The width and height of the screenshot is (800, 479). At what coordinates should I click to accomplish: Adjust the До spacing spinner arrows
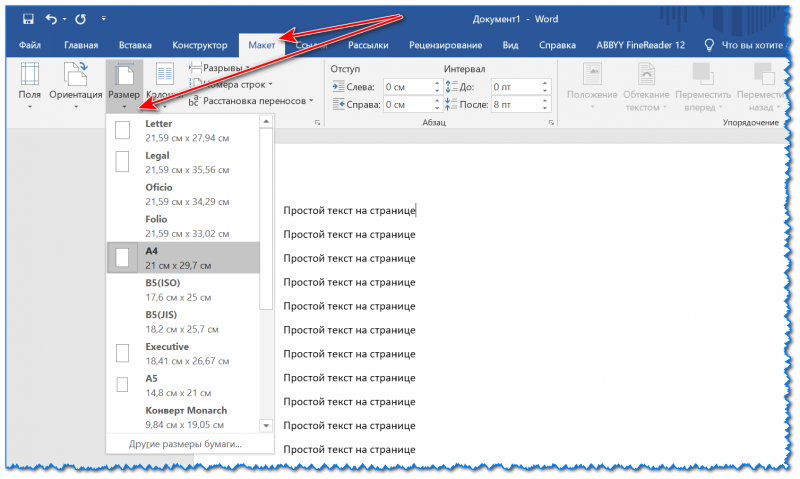pyautogui.click(x=545, y=87)
